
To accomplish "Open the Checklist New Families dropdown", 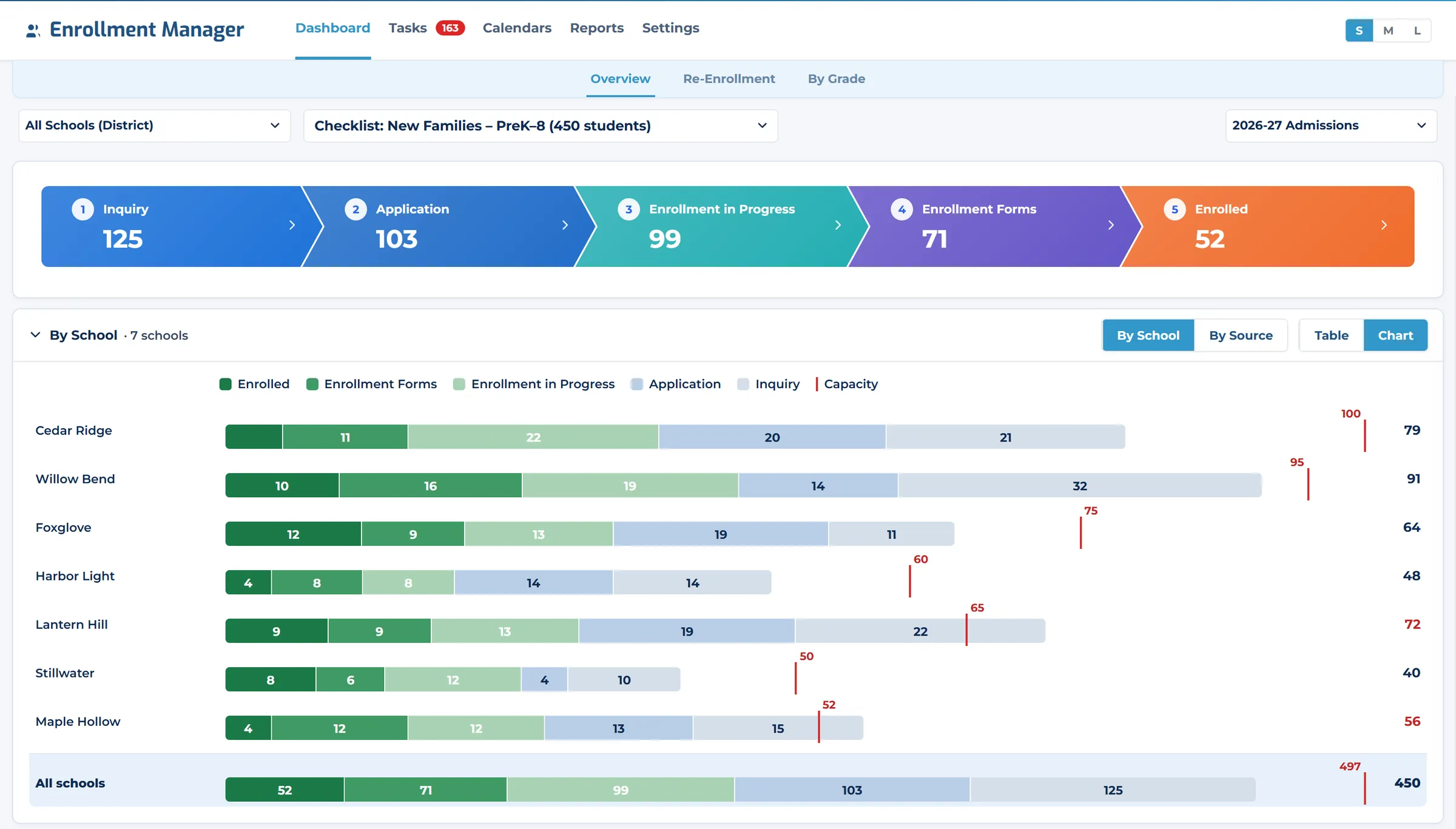I will [541, 126].
